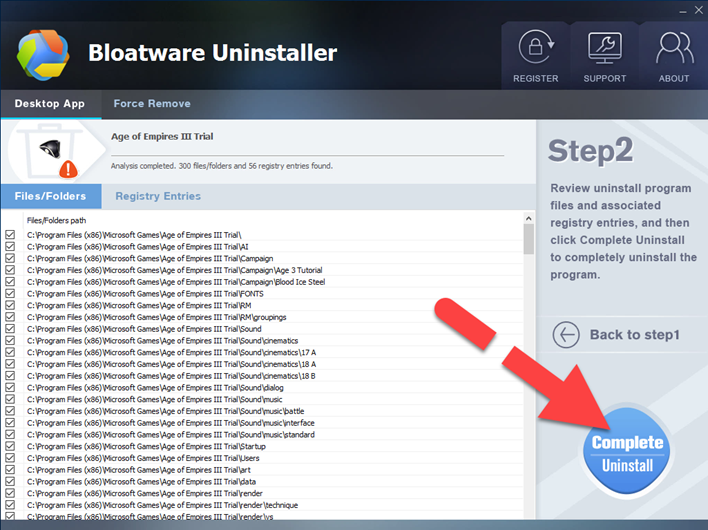The height and width of the screenshot is (530, 708).
Task: Uncheck the music\battle folder checkbox
Action: [10, 411]
